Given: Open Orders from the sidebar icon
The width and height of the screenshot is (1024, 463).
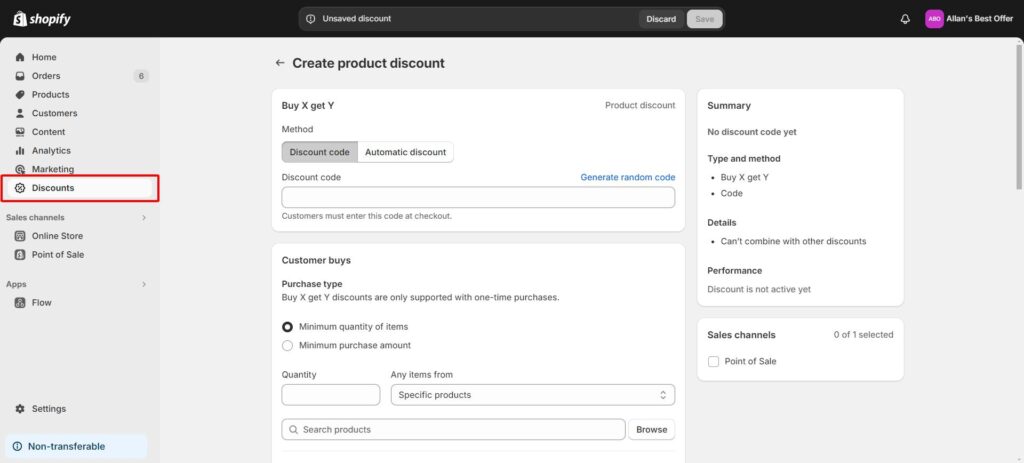Looking at the screenshot, I should [x=20, y=76].
